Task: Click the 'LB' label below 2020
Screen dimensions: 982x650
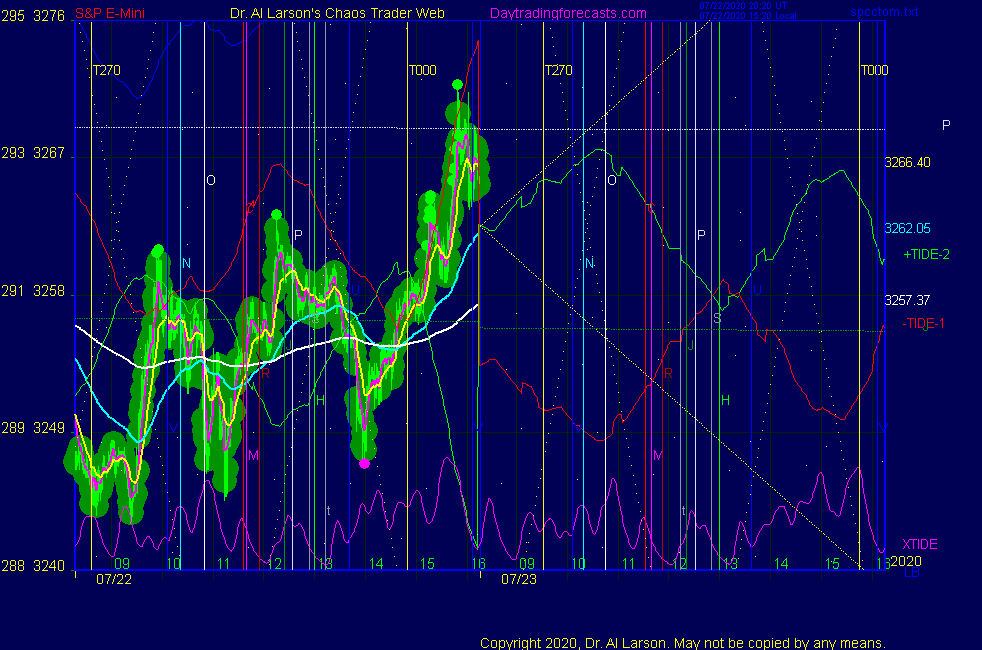Action: click(x=912, y=572)
